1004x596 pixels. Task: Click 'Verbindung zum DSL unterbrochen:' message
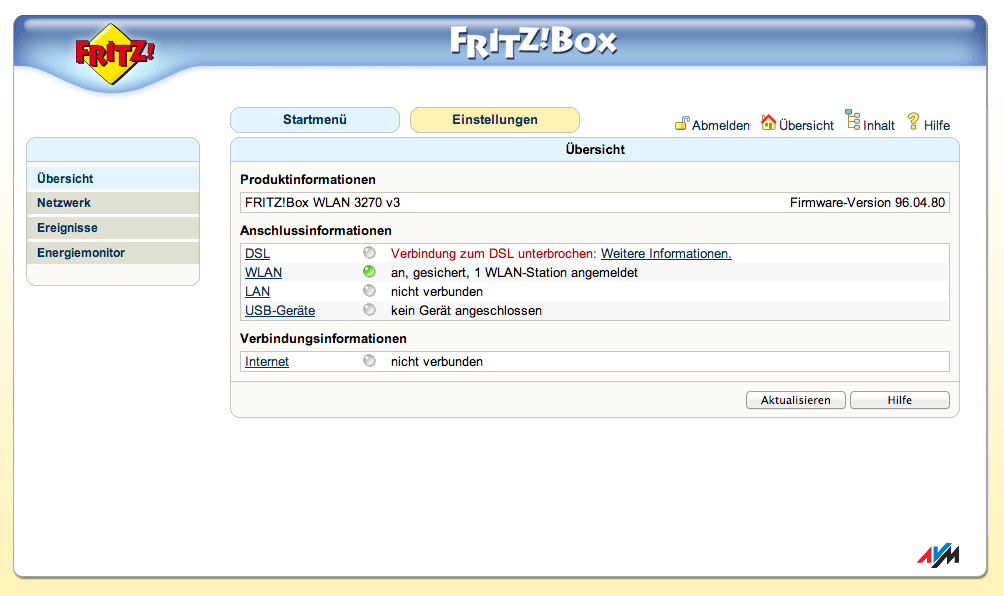[494, 254]
